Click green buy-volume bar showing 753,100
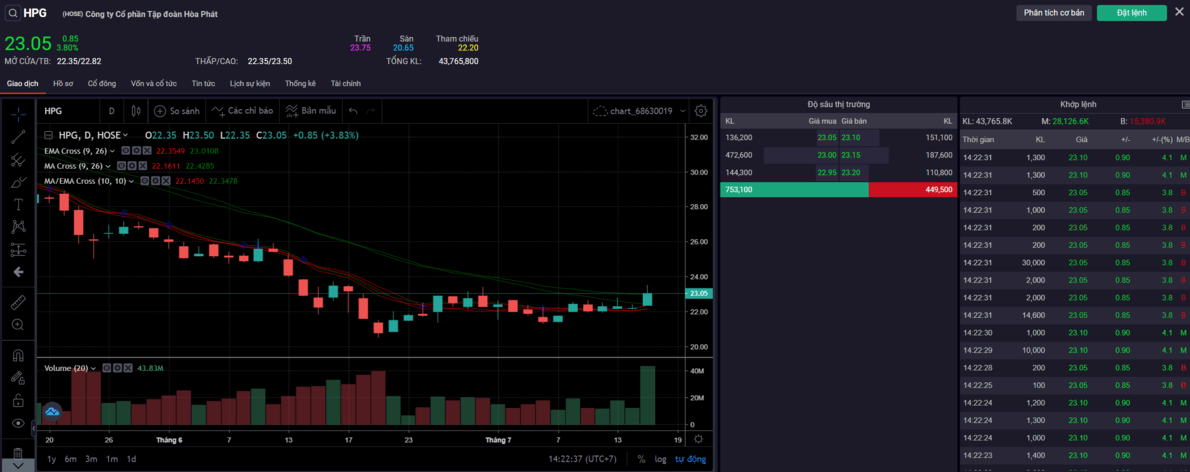The image size is (1190, 472). coord(795,190)
